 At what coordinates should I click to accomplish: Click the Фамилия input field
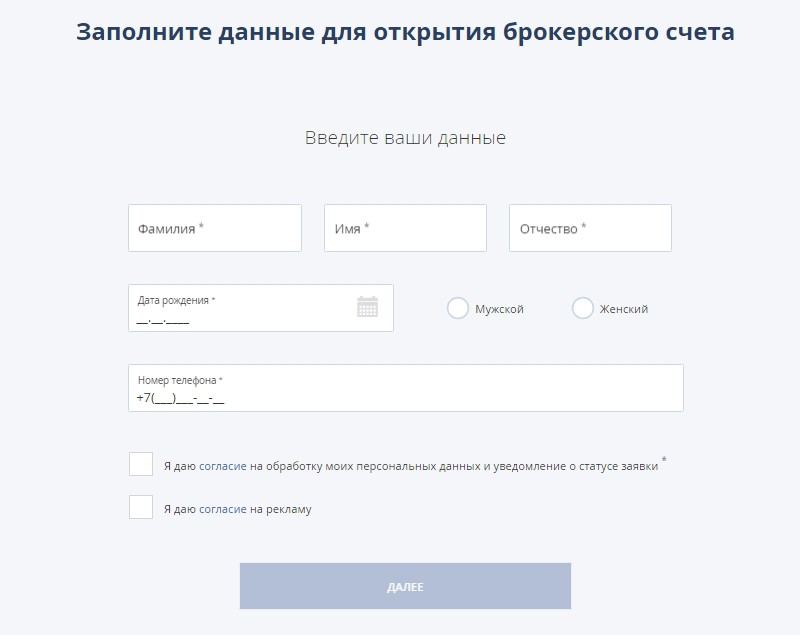coord(215,228)
